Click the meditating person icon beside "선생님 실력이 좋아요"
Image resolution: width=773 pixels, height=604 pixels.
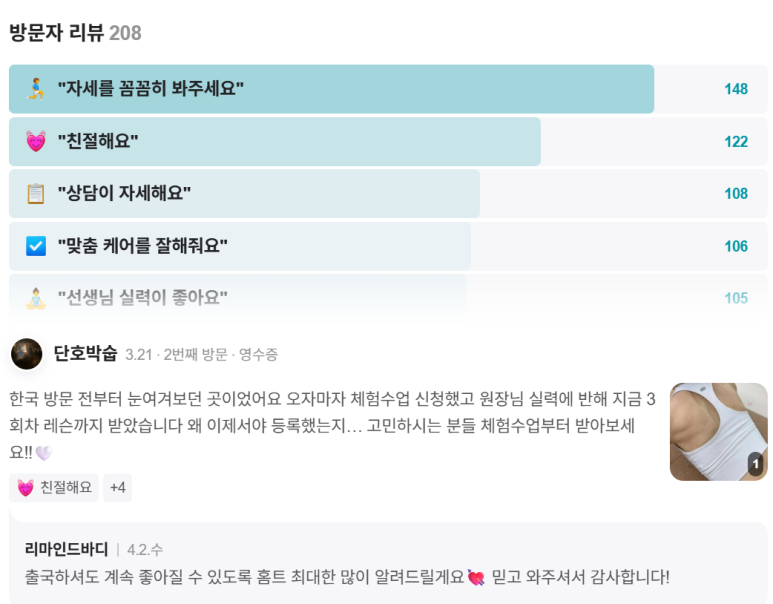click(36, 298)
